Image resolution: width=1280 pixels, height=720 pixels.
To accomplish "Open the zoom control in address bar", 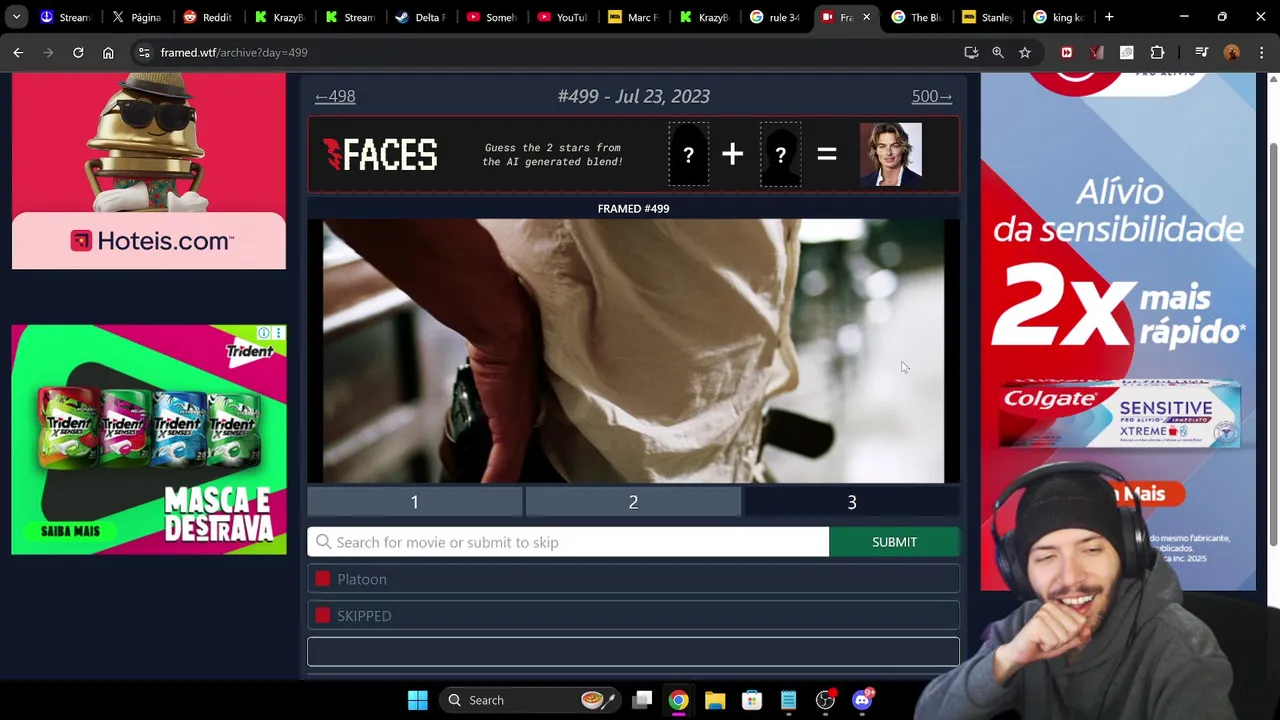I will [x=998, y=52].
